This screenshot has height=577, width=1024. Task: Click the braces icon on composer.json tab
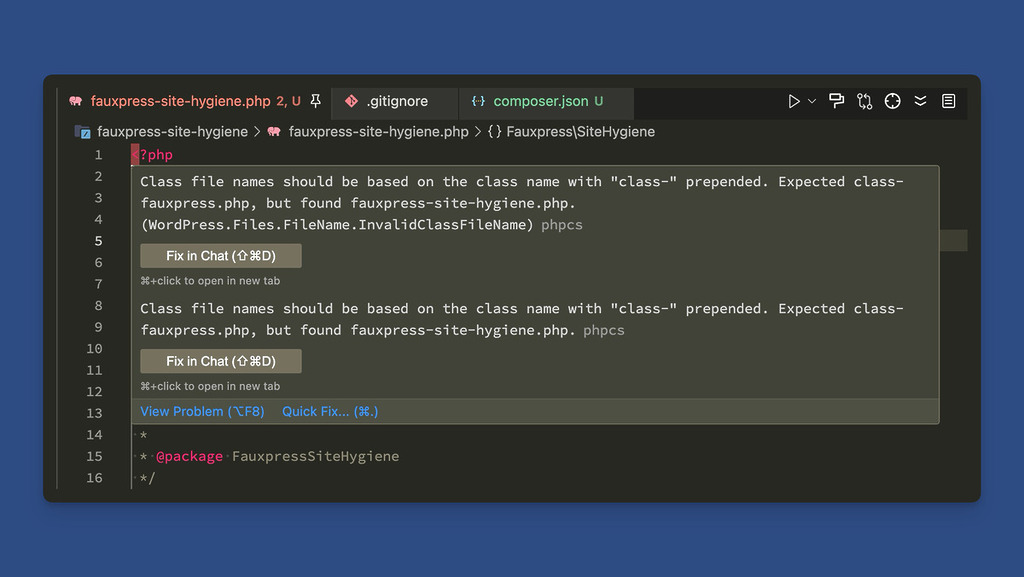pos(478,101)
